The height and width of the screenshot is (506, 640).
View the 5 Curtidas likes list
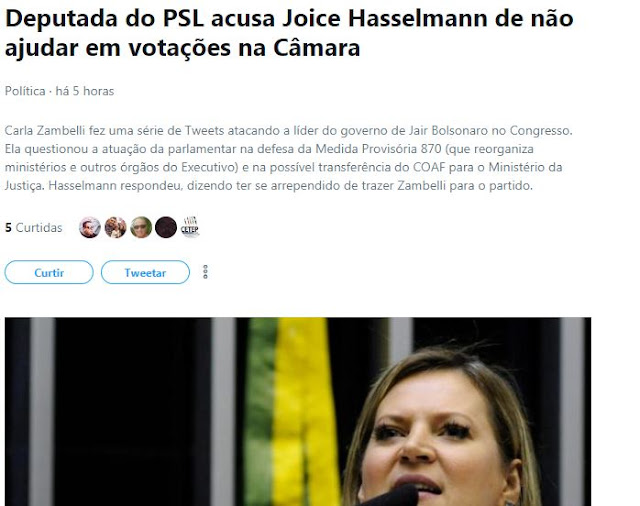tap(33, 228)
